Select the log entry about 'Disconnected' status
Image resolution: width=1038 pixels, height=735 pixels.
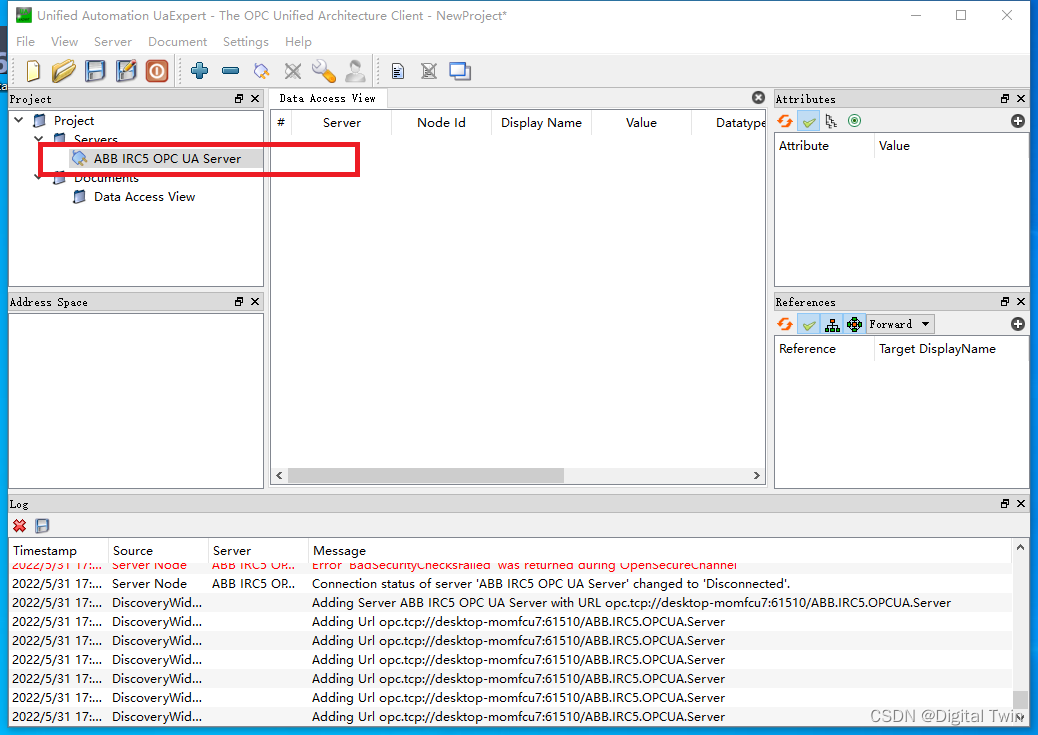[510, 583]
